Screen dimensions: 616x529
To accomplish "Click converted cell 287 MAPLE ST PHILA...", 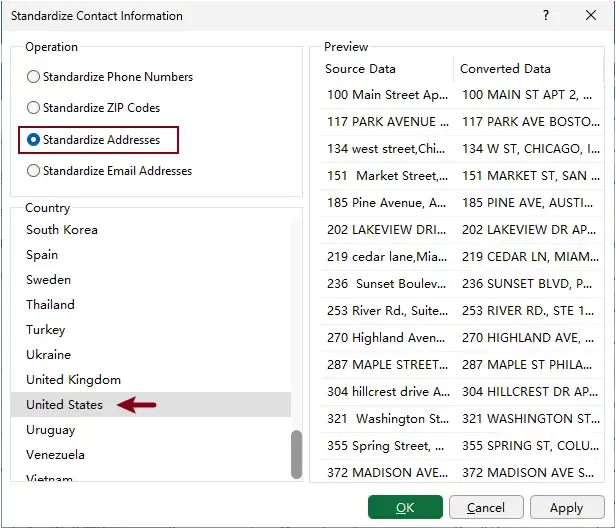I will point(530,365).
